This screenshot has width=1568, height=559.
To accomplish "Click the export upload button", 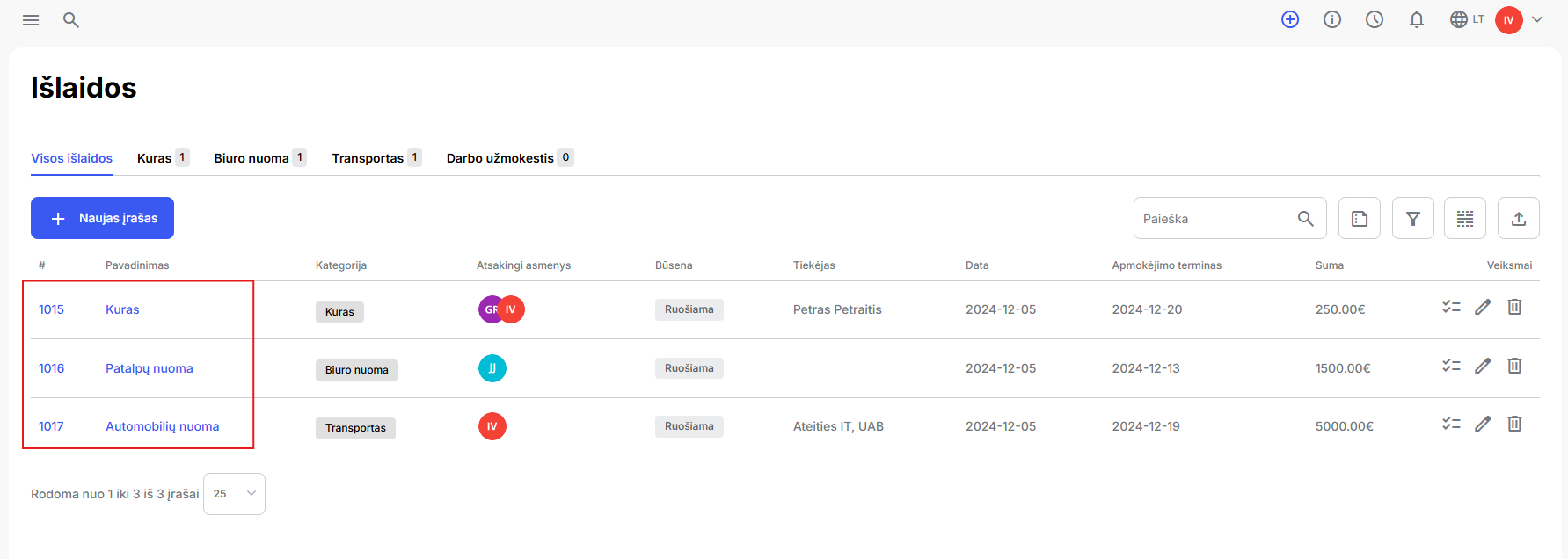I will [x=1519, y=218].
